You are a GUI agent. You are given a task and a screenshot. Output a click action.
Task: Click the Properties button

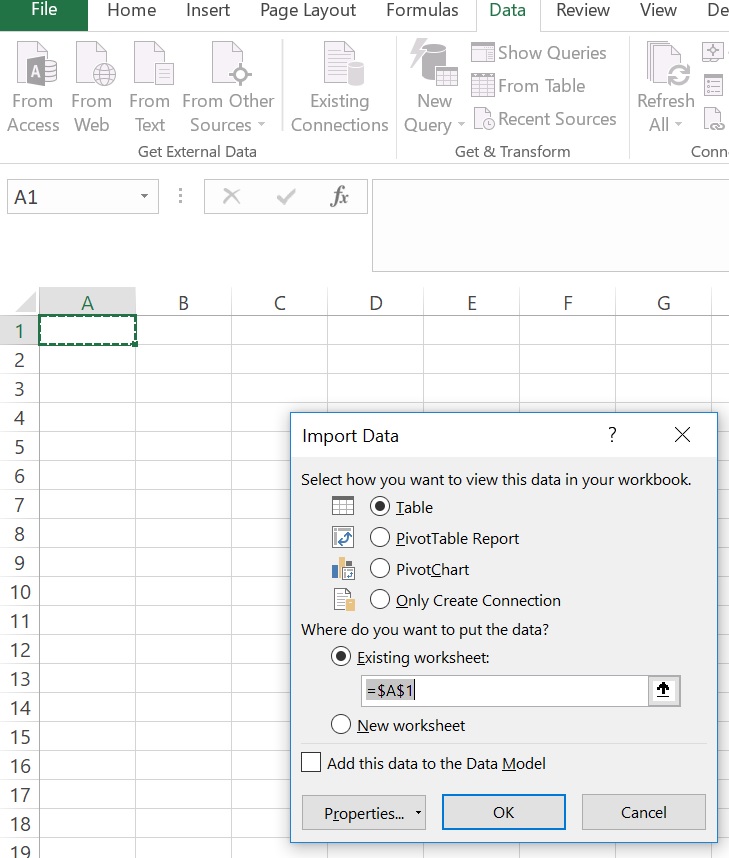(364, 813)
